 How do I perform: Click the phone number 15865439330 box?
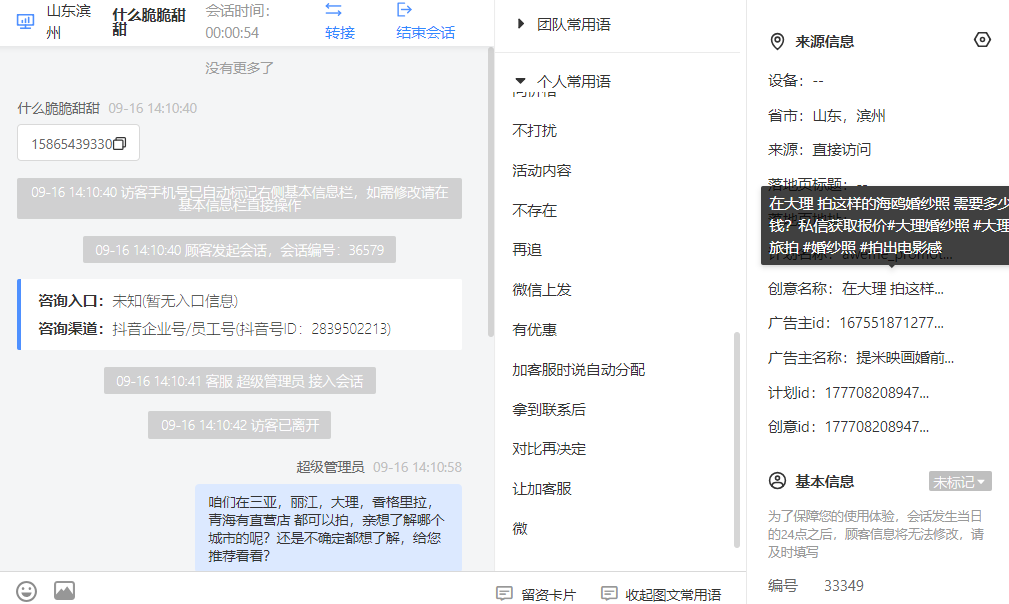(79, 143)
